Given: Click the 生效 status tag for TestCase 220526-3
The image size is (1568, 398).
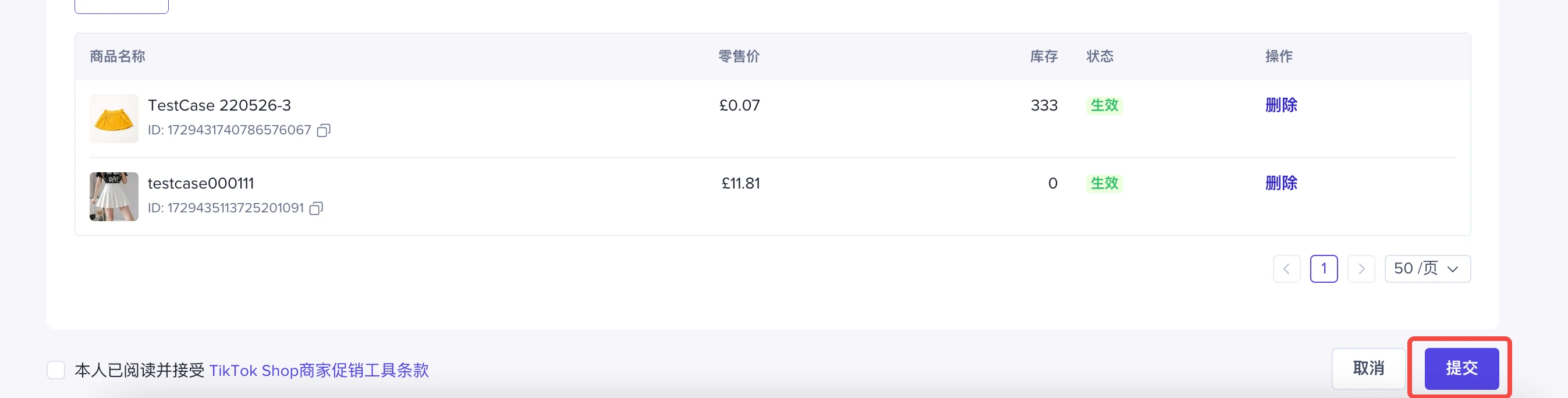Looking at the screenshot, I should coord(1104,105).
